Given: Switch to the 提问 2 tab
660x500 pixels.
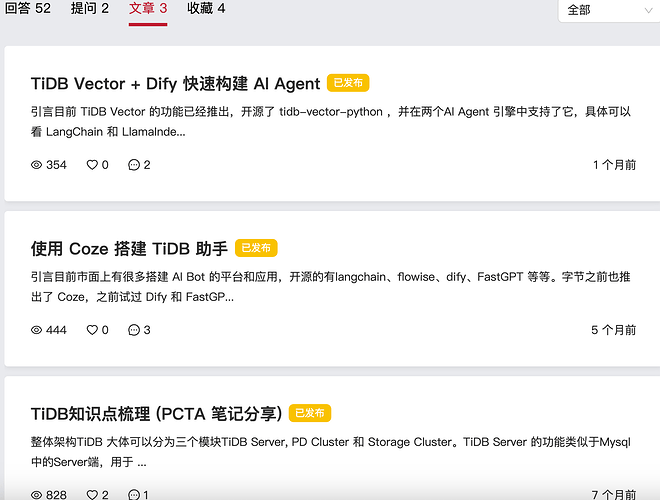Looking at the screenshot, I should pos(90,9).
